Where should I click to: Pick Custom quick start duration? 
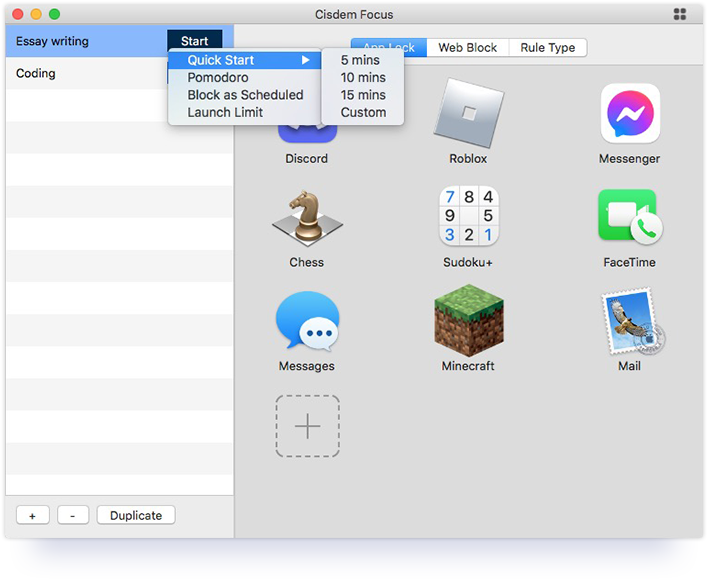click(363, 112)
